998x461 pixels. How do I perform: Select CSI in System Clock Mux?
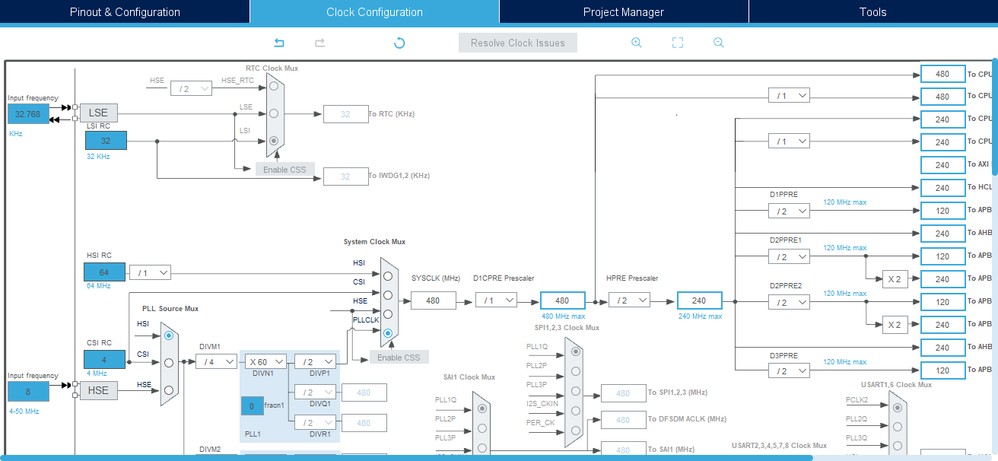pos(388,294)
